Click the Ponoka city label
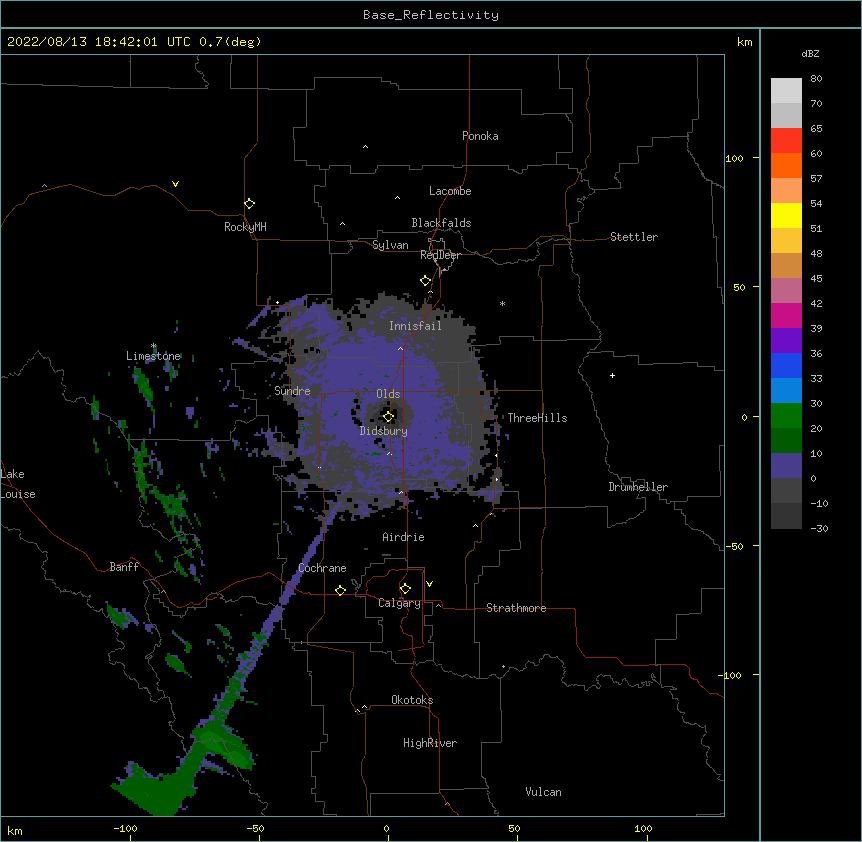This screenshot has height=842, width=862. [x=480, y=136]
